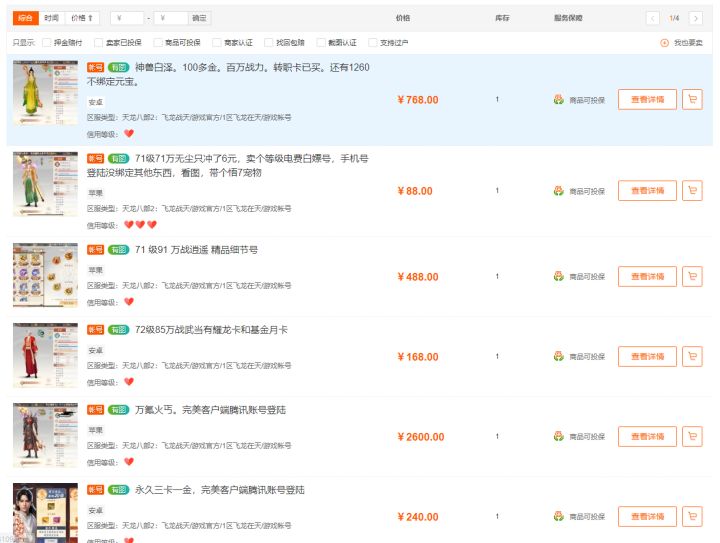Click the orange 帐号 badge on 万氪火丐 listing
The height and width of the screenshot is (543, 720).
[96, 409]
